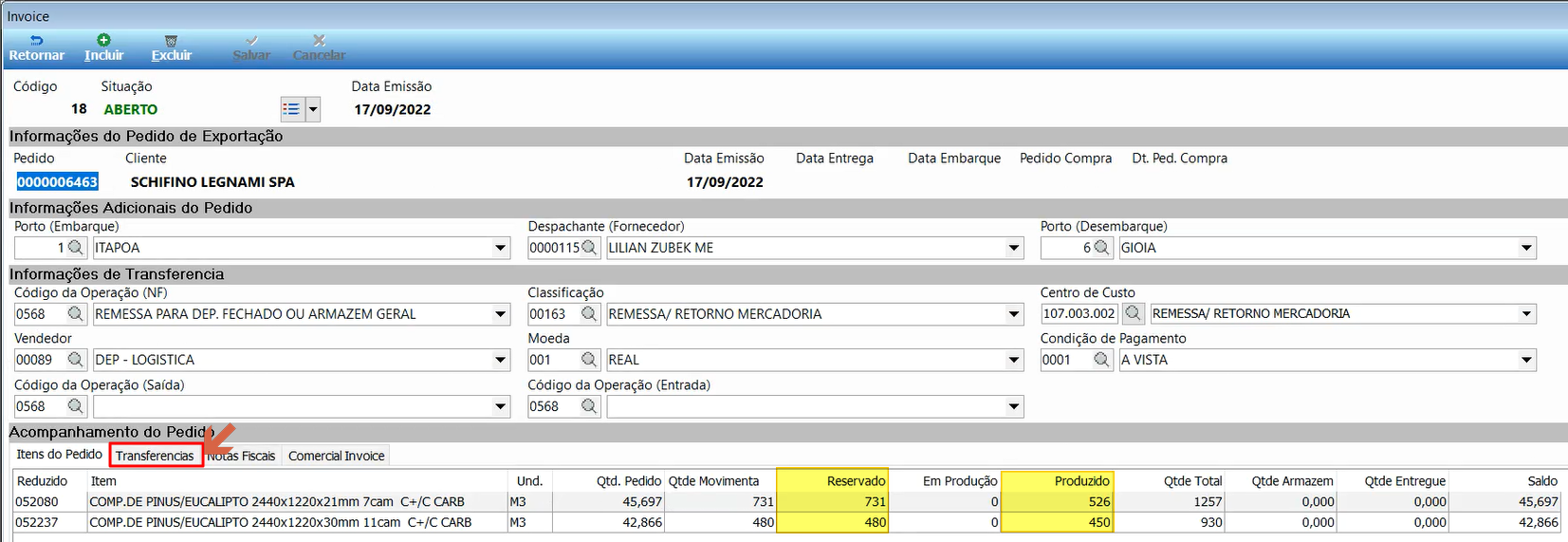Click the Classificação code field 00163
This screenshot has width=1568, height=542.
(554, 314)
